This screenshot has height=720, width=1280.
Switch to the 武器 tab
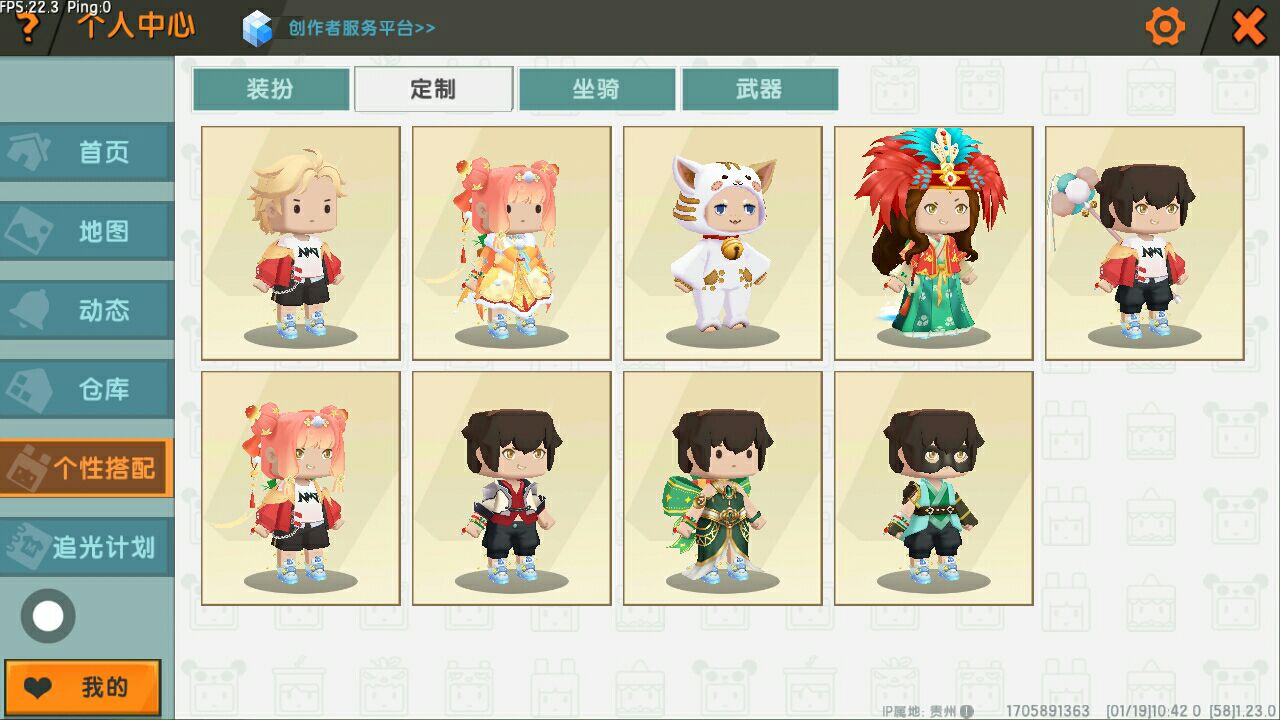(x=760, y=89)
